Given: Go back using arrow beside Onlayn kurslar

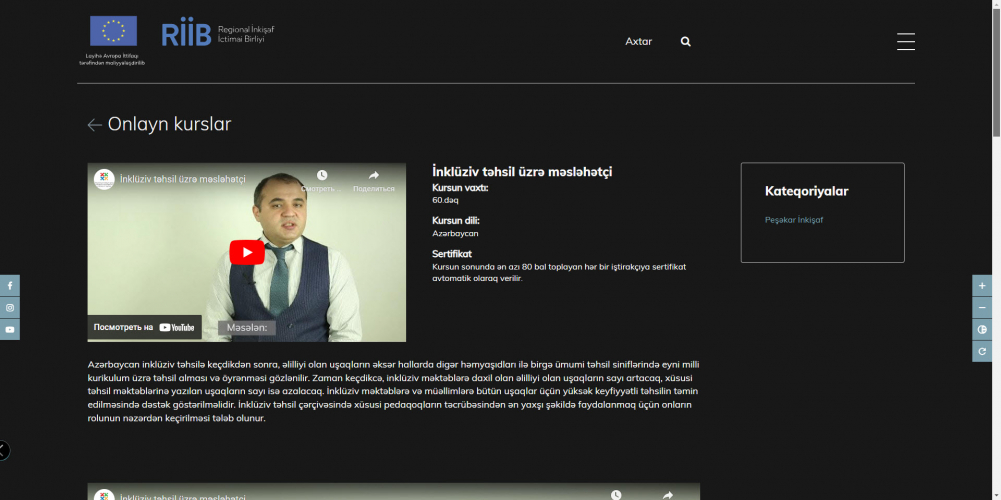Looking at the screenshot, I should [94, 125].
